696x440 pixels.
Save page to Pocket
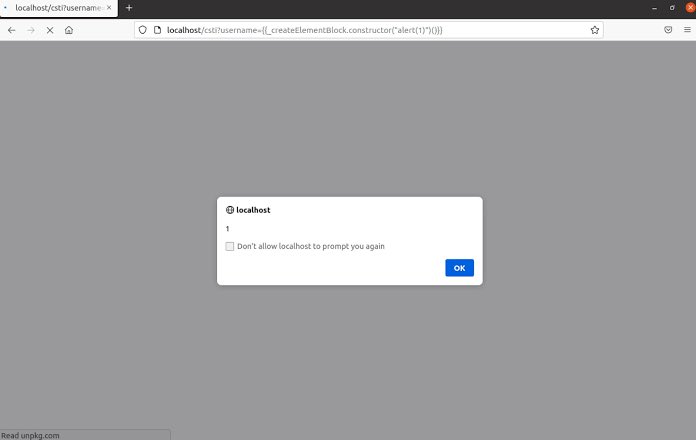(x=668, y=30)
